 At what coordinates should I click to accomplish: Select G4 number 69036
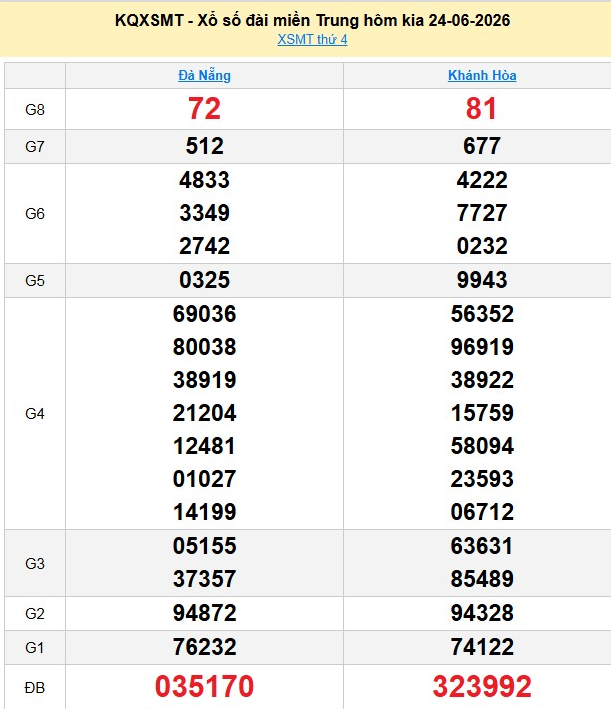click(204, 314)
